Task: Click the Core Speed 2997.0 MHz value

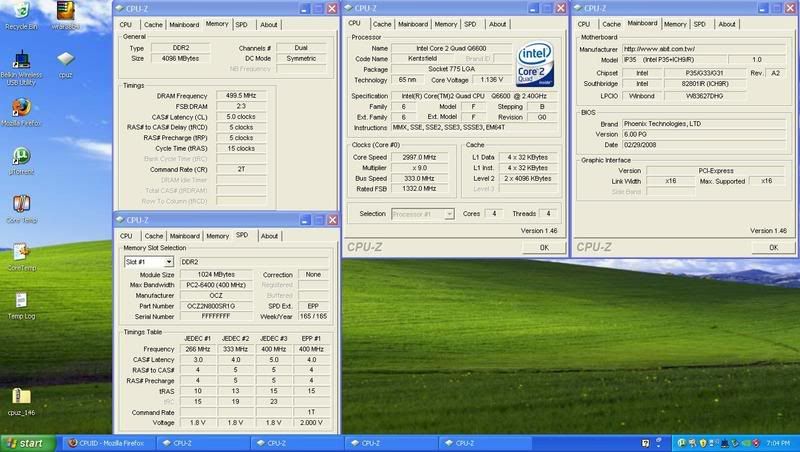Action: click(x=419, y=157)
